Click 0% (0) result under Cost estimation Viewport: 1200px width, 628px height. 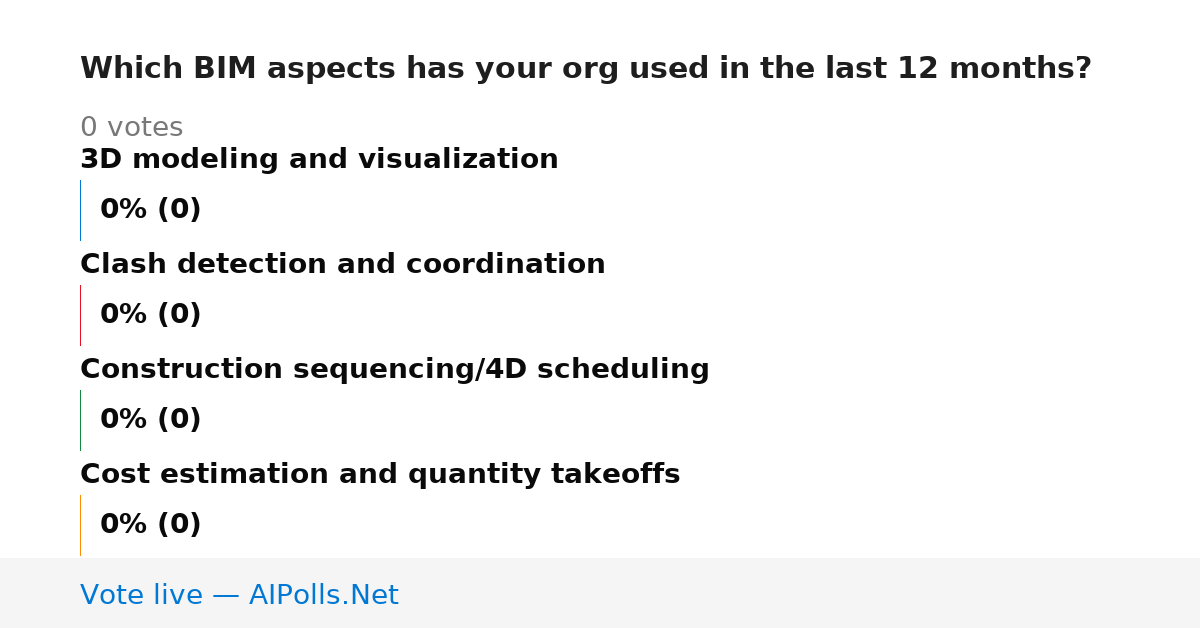[x=151, y=525]
